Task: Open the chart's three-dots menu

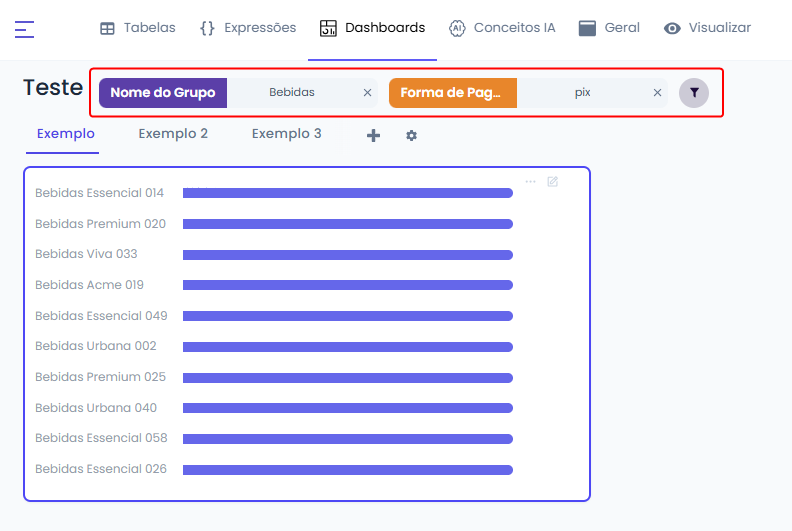Action: tap(530, 181)
